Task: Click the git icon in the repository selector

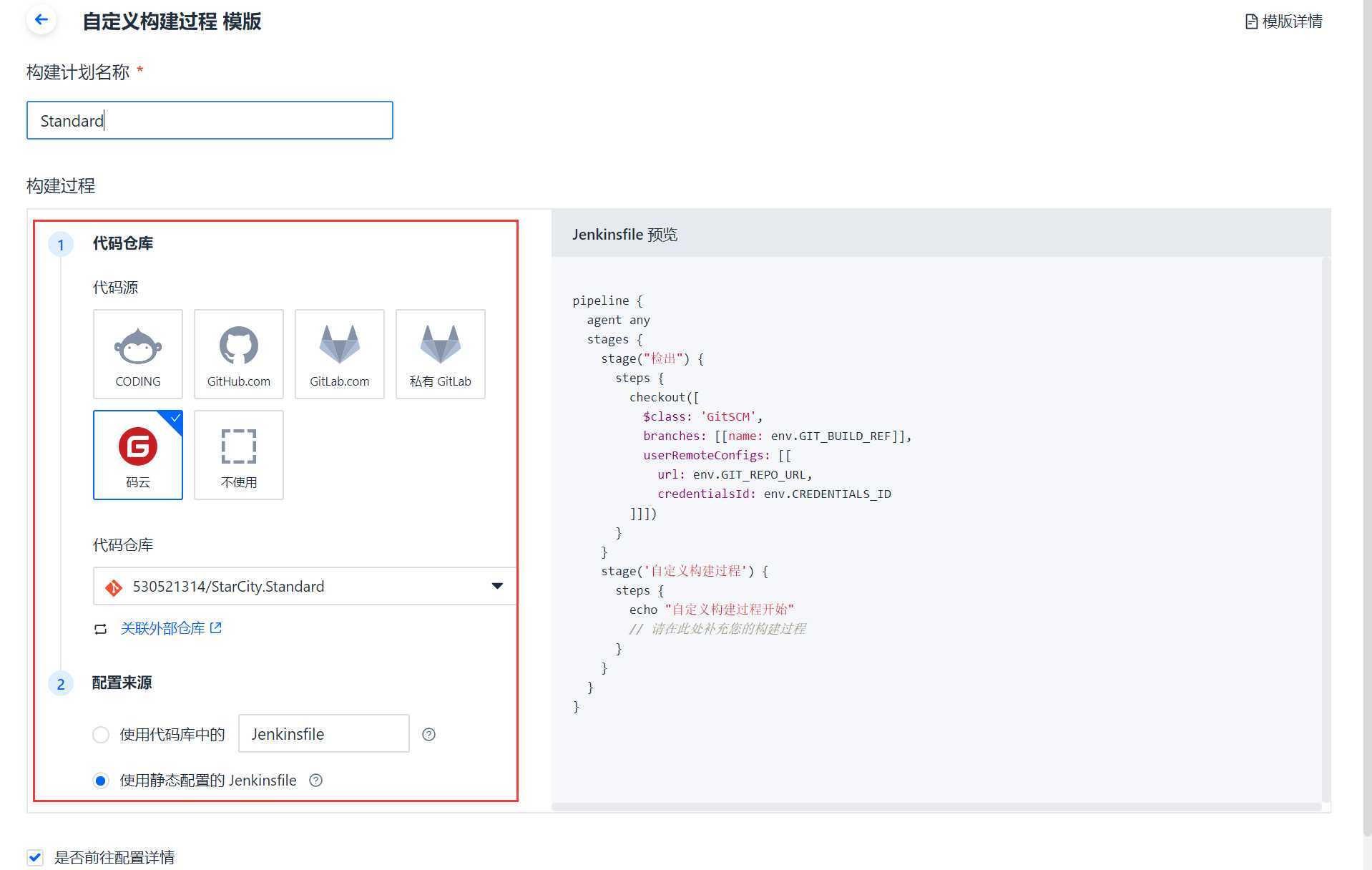Action: (x=114, y=587)
